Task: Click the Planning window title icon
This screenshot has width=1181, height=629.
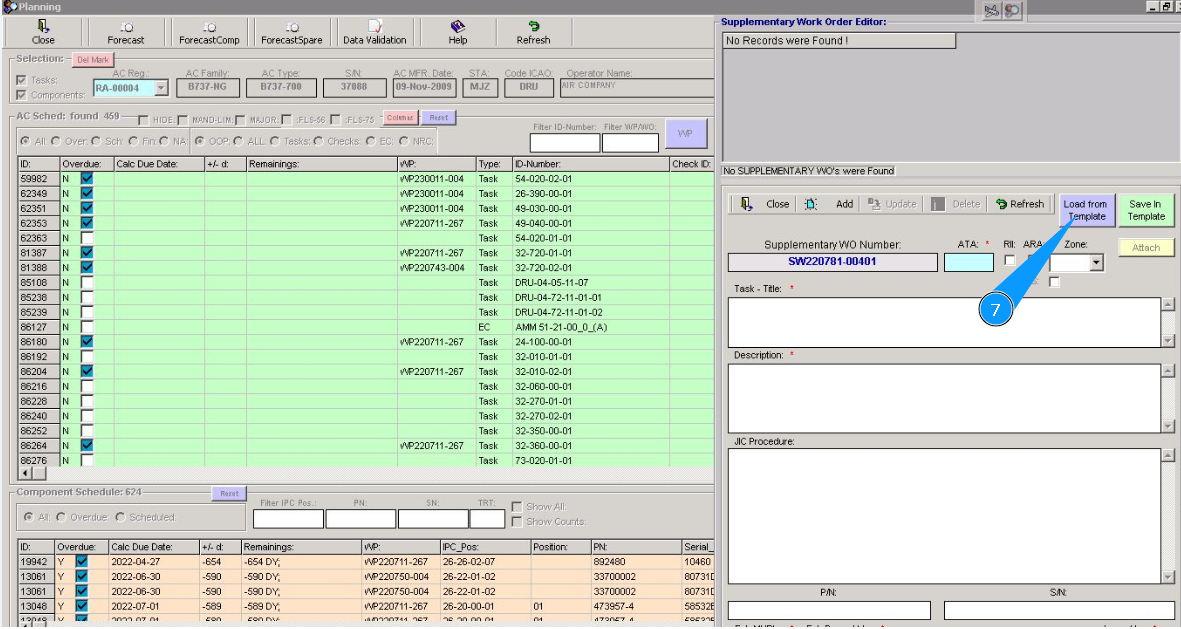Action: (x=10, y=7)
